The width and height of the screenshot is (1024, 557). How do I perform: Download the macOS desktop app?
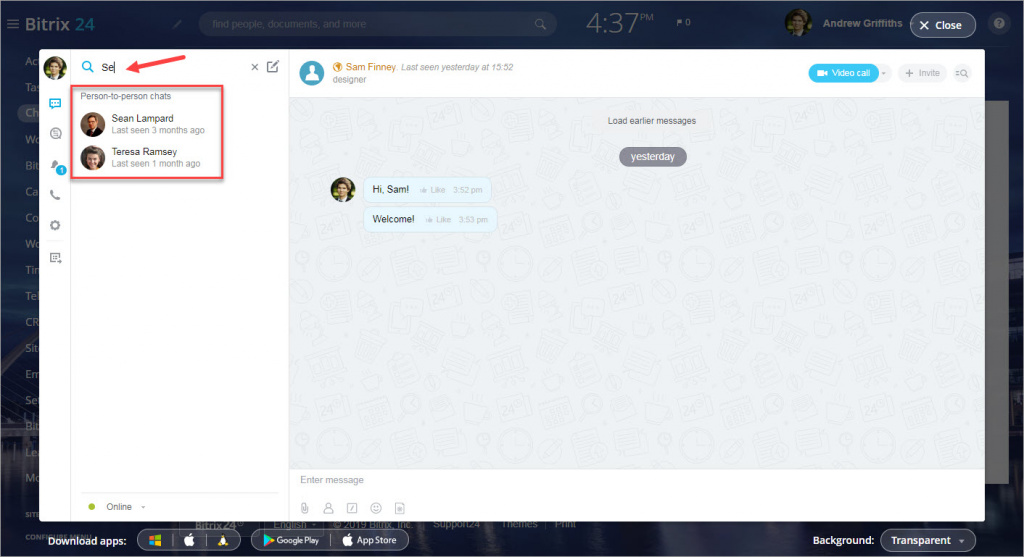click(x=189, y=540)
